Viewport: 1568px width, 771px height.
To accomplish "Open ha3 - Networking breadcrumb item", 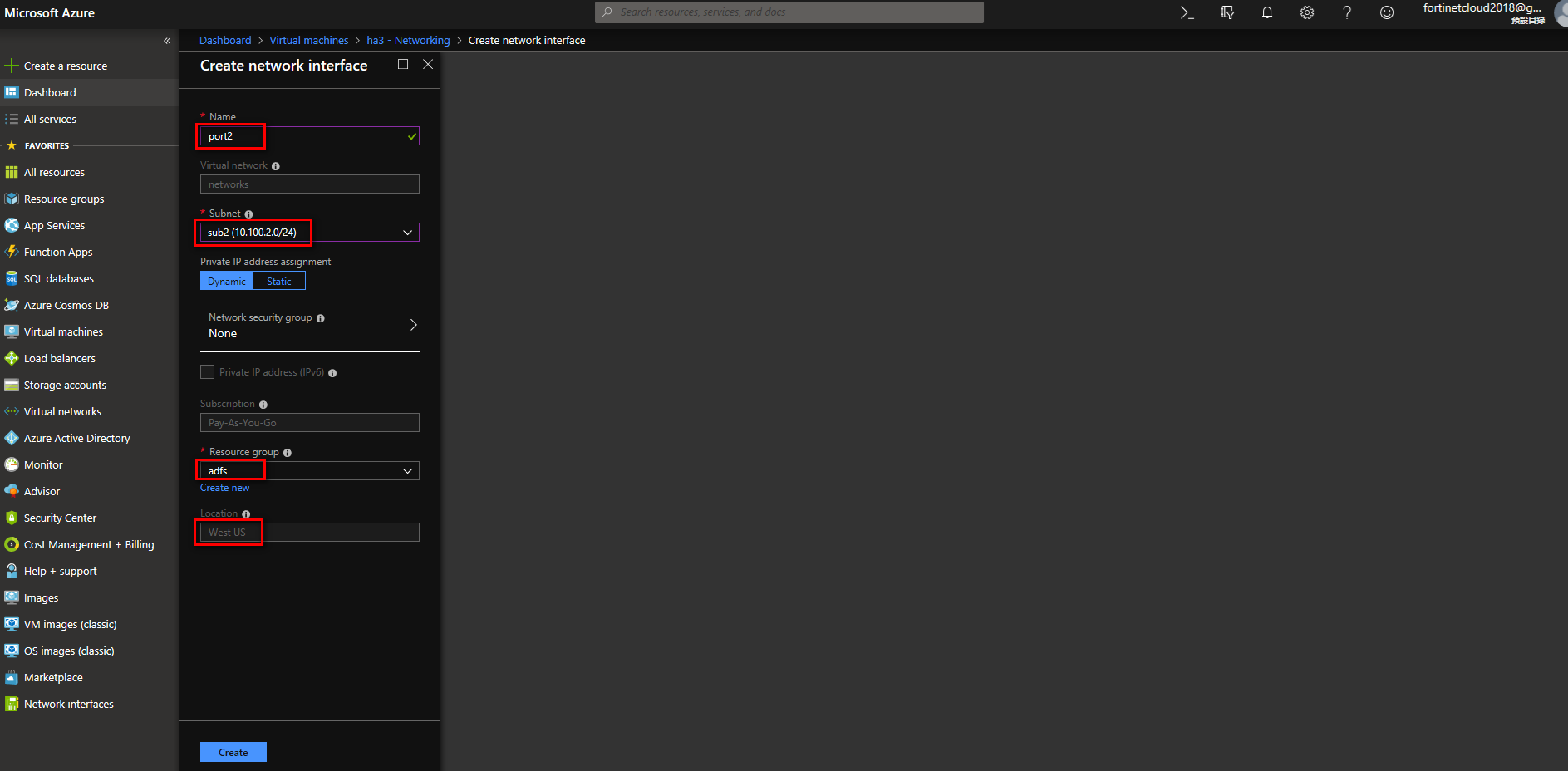I will tap(408, 40).
